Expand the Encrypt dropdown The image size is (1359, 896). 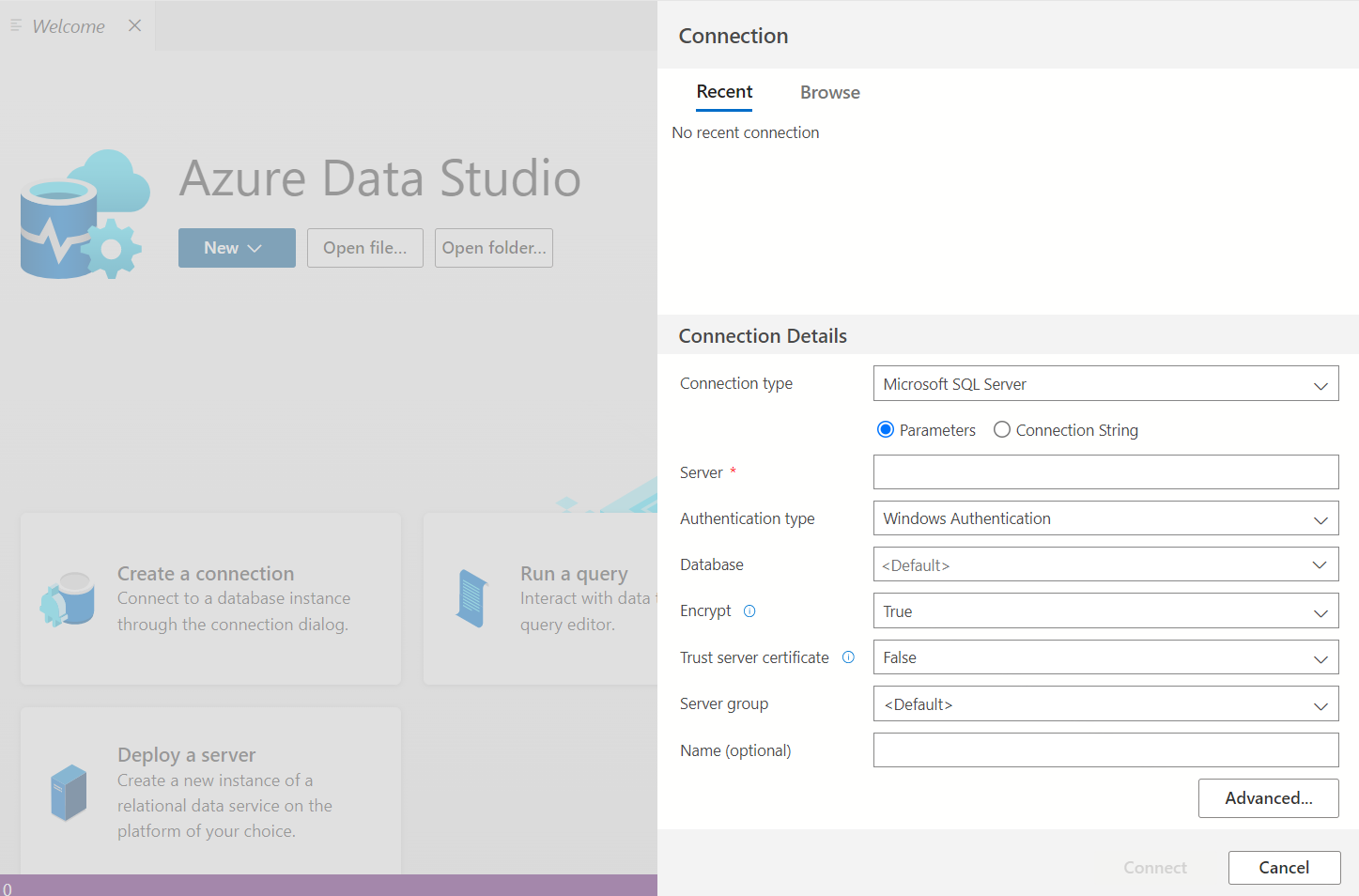tap(1105, 611)
